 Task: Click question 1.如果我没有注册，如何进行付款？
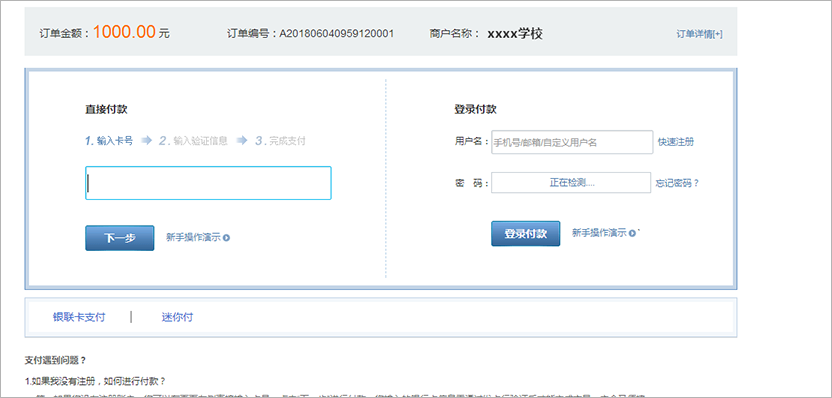tap(96, 381)
